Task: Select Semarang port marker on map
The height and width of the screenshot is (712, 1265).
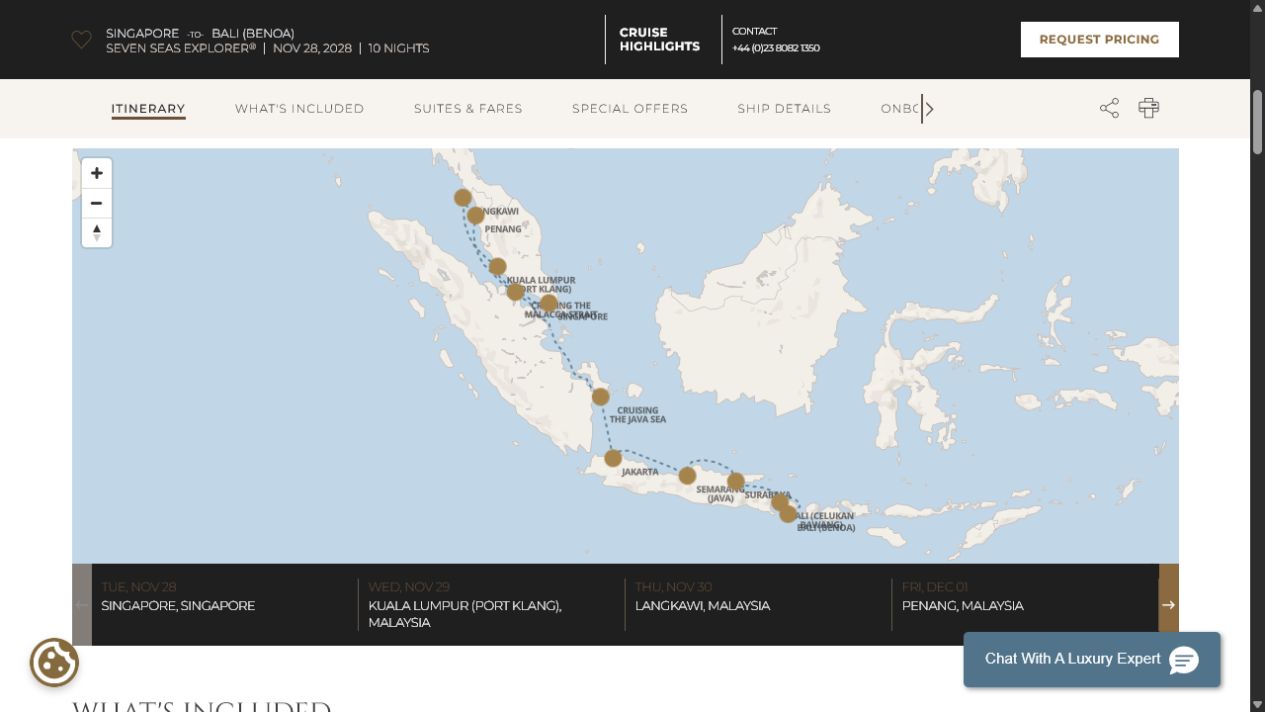Action: coord(687,475)
